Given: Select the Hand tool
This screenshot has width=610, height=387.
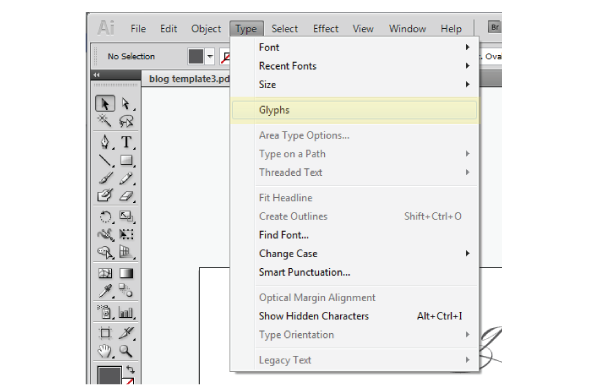Looking at the screenshot, I should [105, 351].
